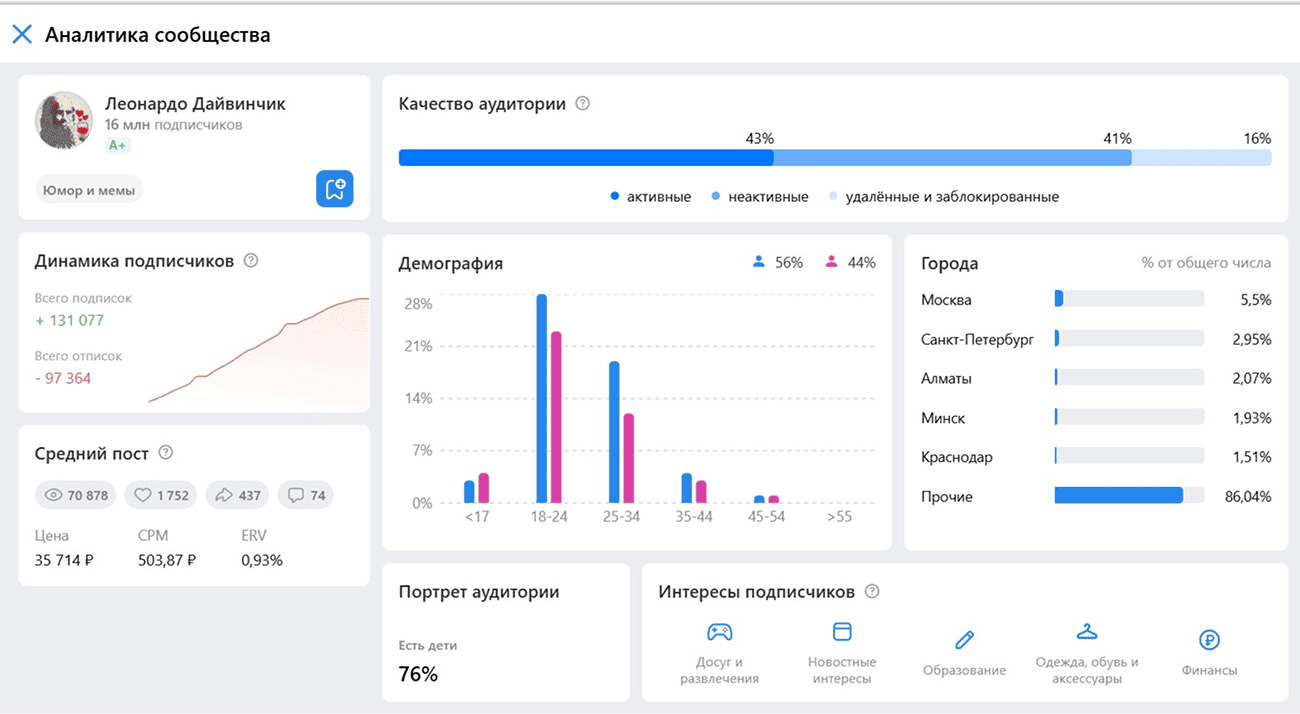Open the Интересы подписчиков help tooltip
Viewport: 1300px width, 714px height.
[x=871, y=591]
